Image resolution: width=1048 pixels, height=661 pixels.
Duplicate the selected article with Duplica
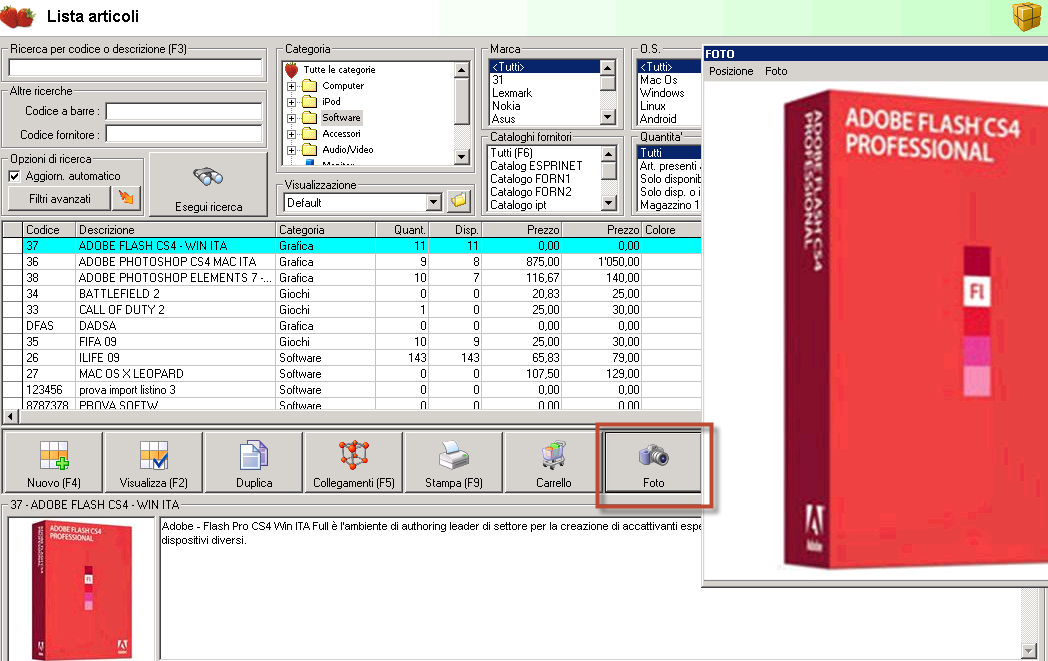pos(254,462)
